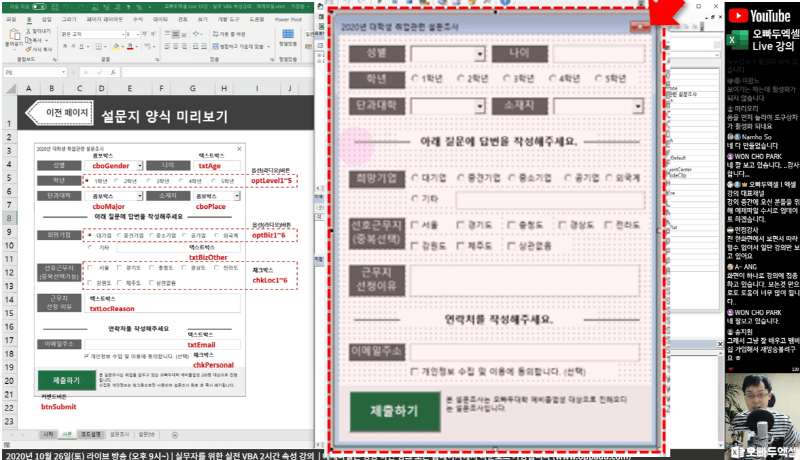Align text left in ribbon
The width and height of the screenshot is (800, 460).
[167, 46]
